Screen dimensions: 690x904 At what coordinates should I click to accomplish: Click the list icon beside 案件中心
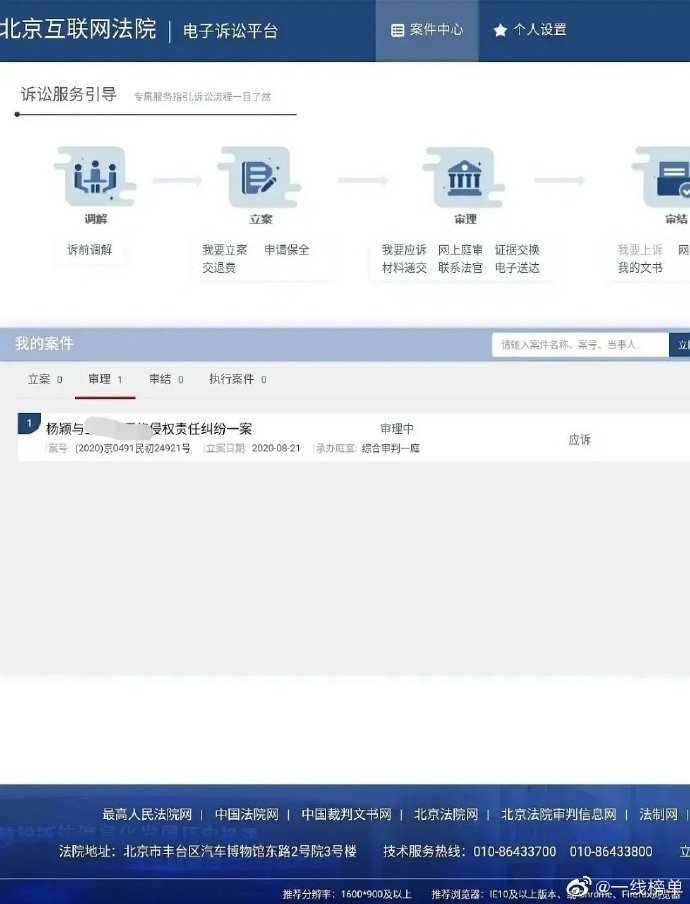(397, 30)
